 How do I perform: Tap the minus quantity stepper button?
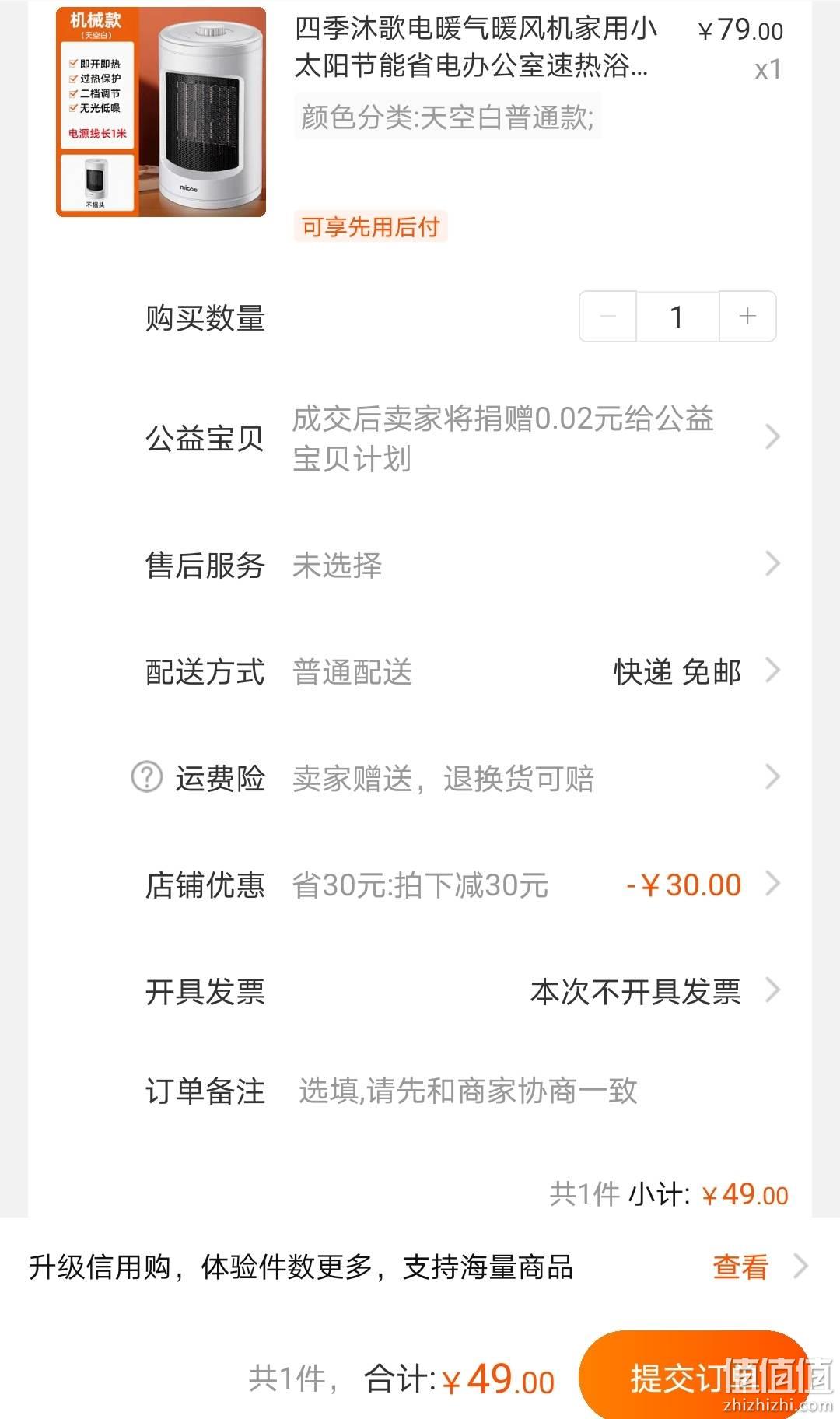608,316
